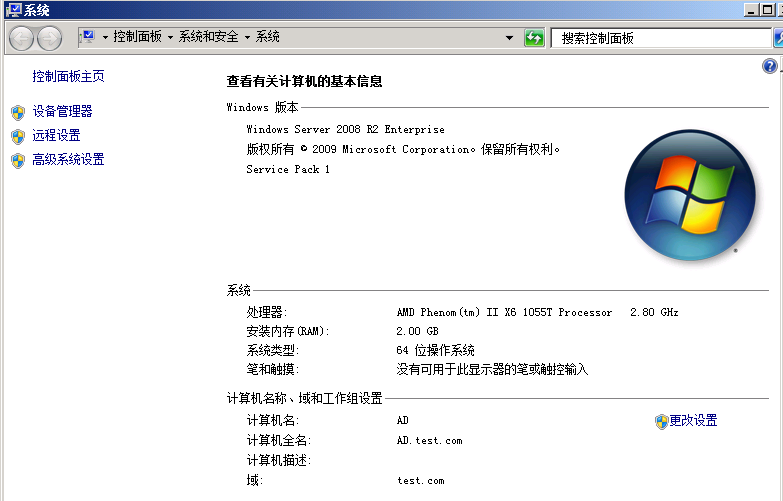Click the 更改设置 link
Image resolution: width=783 pixels, height=501 pixels.
(693, 421)
